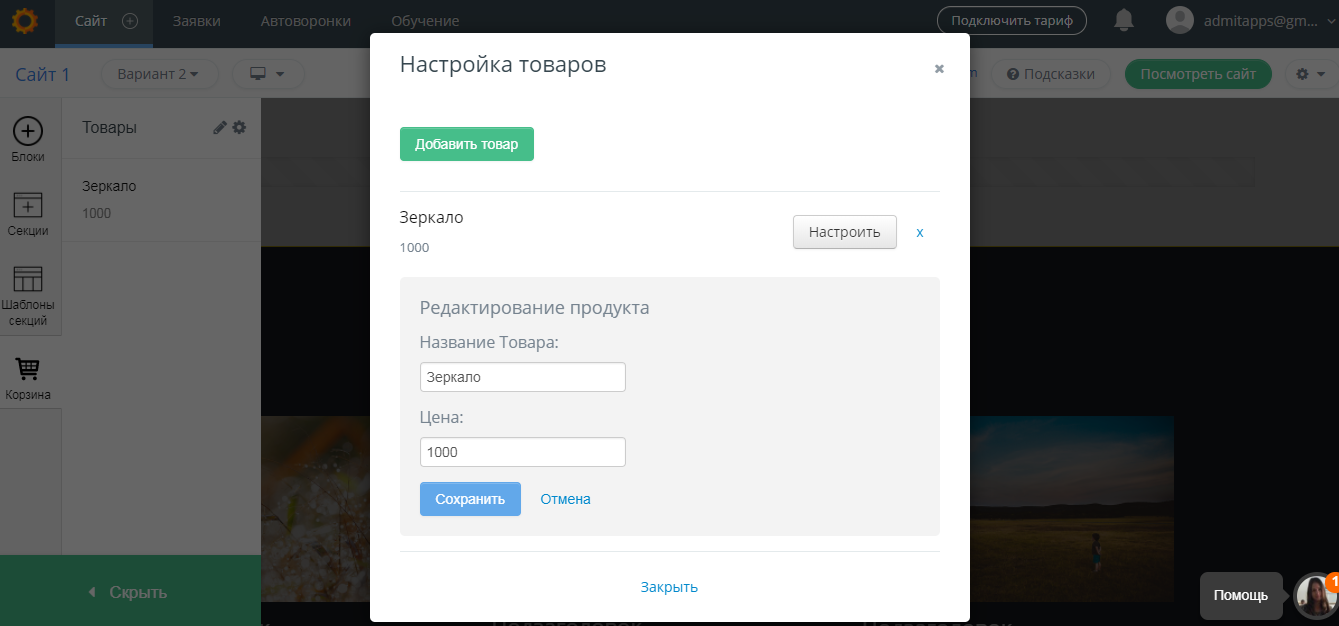Viewport: 1339px width, 626px height.
Task: Switch to the Заявки section
Action: [196, 20]
